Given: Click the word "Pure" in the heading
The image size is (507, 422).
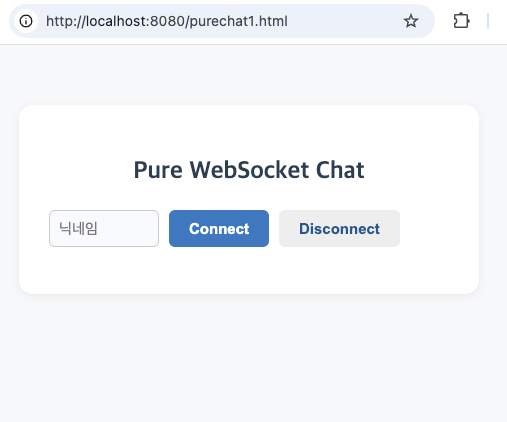Looking at the screenshot, I should pos(158,170).
